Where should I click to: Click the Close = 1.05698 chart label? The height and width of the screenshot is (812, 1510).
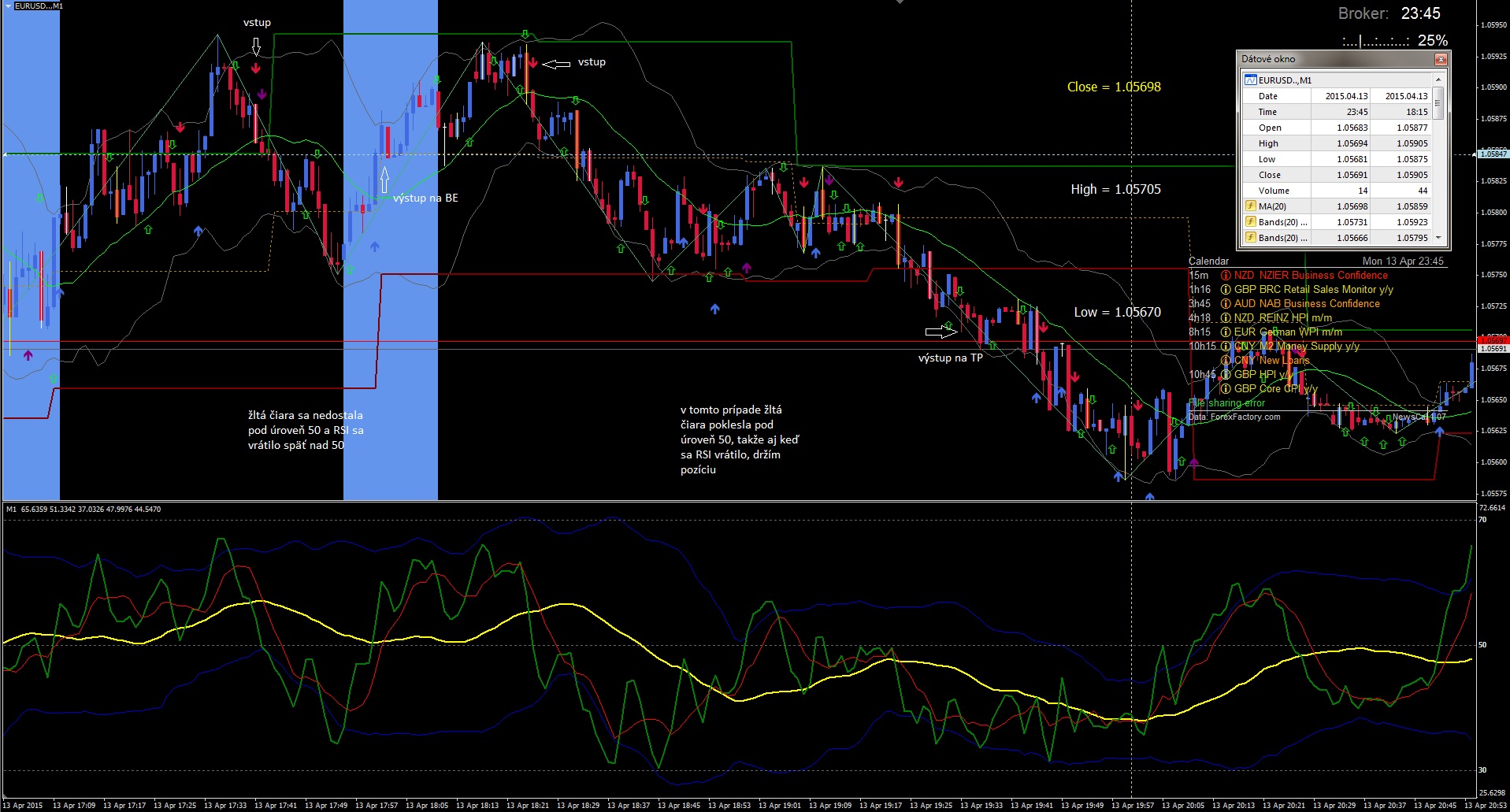(1114, 87)
